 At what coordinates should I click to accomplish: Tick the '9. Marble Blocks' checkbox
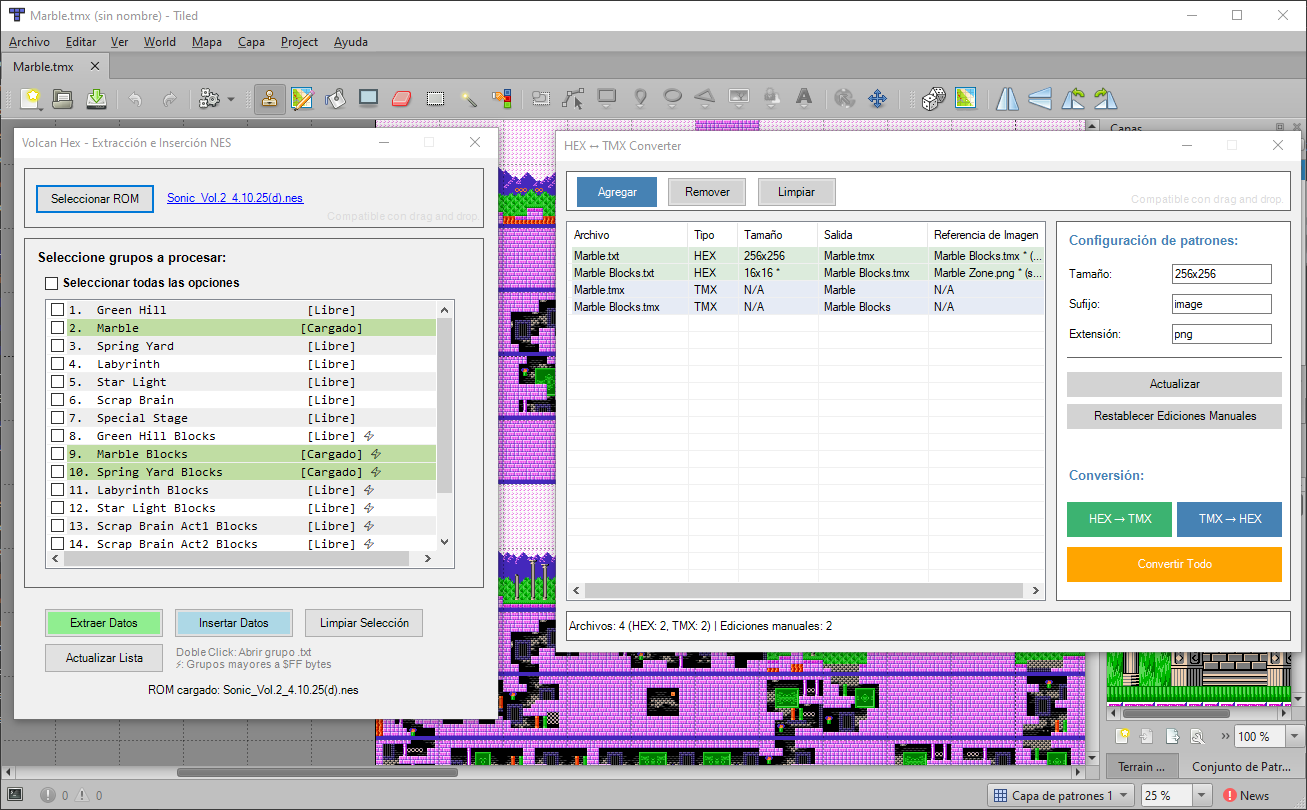[x=58, y=454]
